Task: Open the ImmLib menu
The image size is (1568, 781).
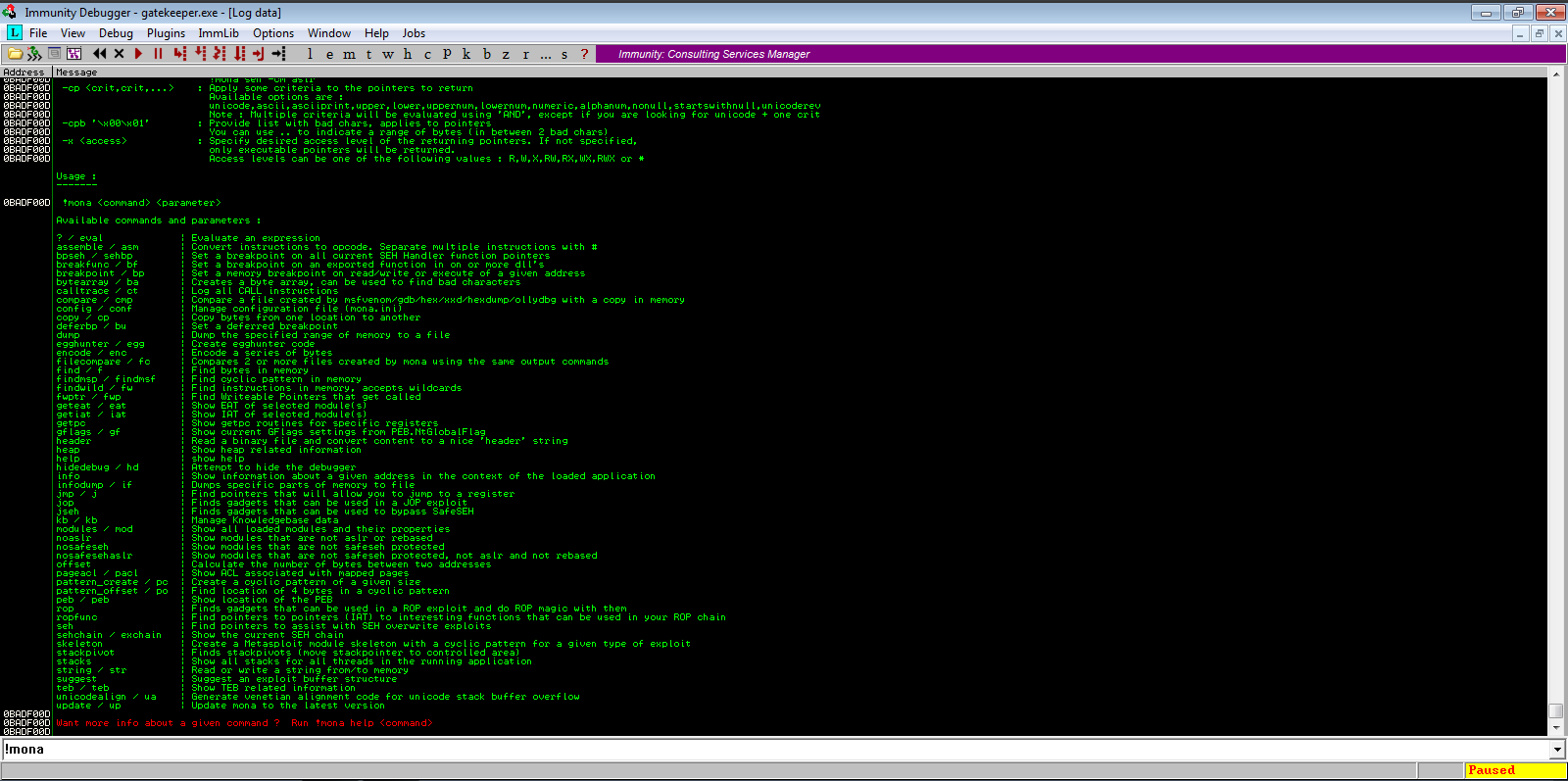Action: click(218, 33)
